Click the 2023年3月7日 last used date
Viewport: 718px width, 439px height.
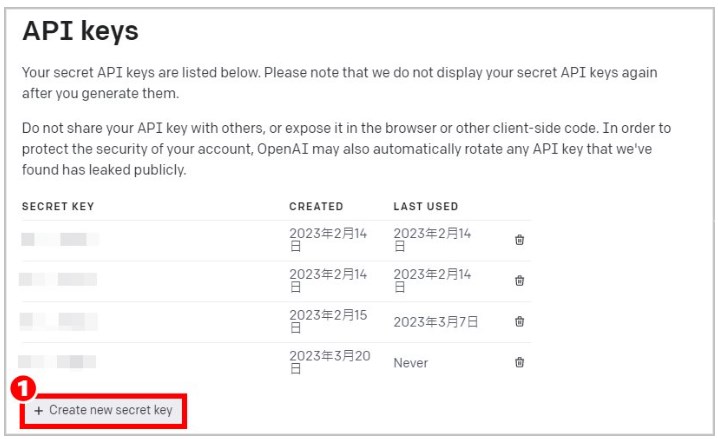pos(436,322)
